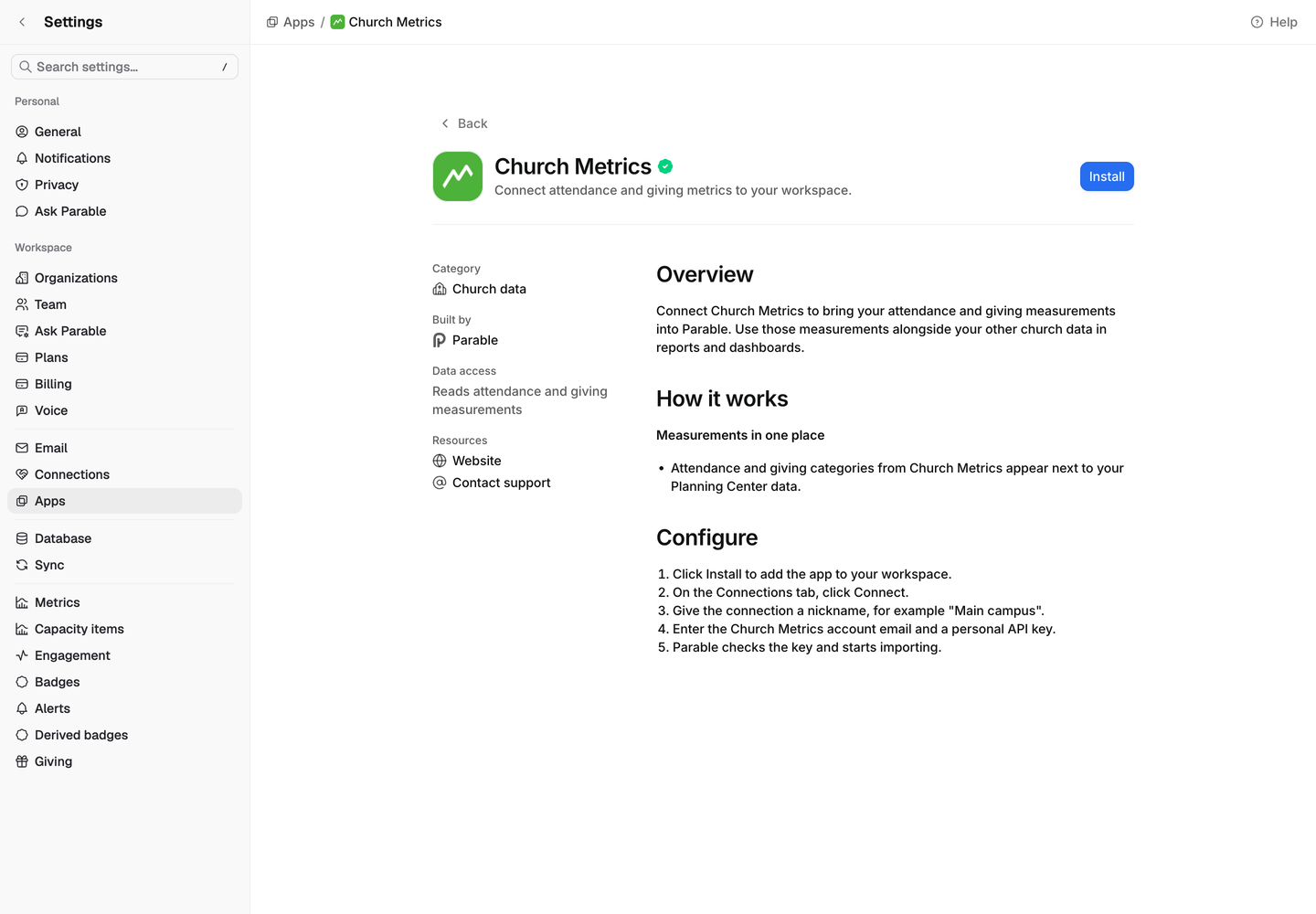Image resolution: width=1316 pixels, height=914 pixels.
Task: Click the Church Metrics breadcrumb item
Action: point(386,22)
